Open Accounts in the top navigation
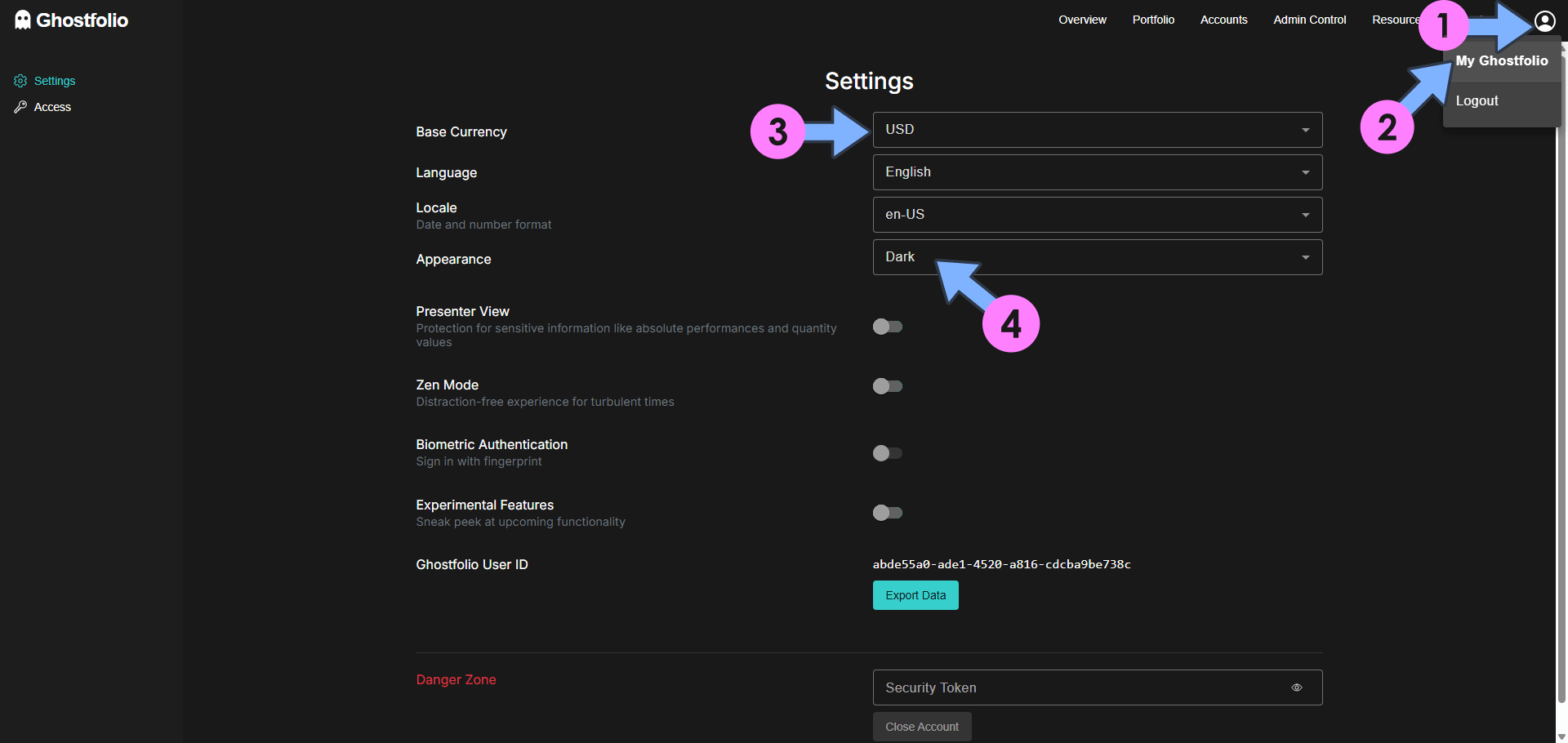 click(x=1223, y=20)
